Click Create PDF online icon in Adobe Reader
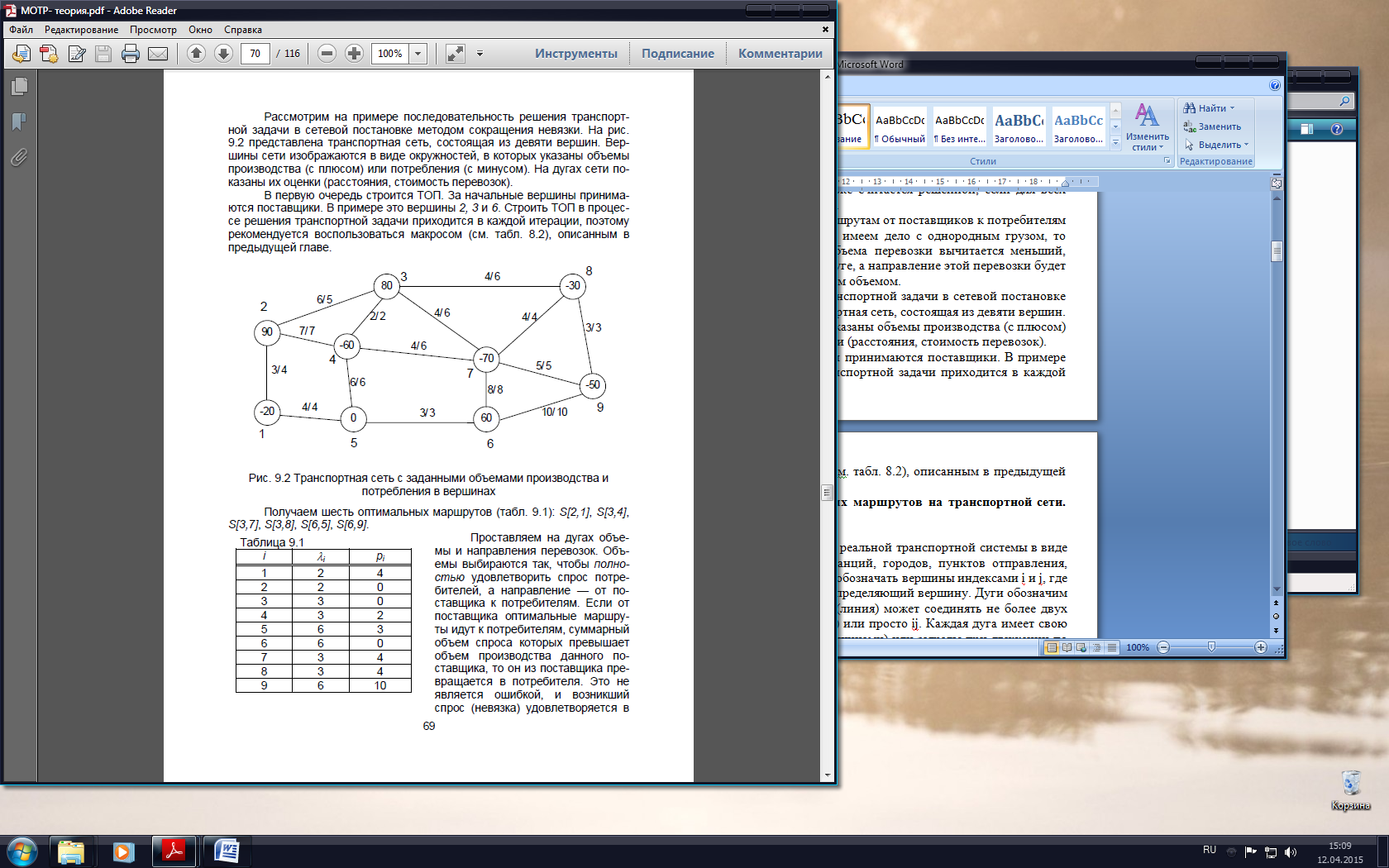Screen dimensions: 1389x868 tap(21, 54)
